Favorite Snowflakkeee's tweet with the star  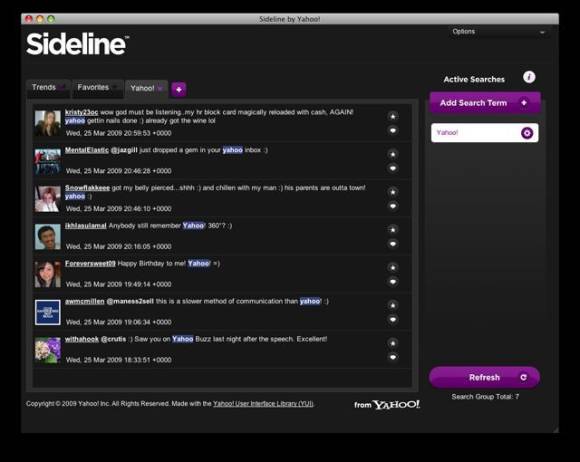click(x=393, y=192)
